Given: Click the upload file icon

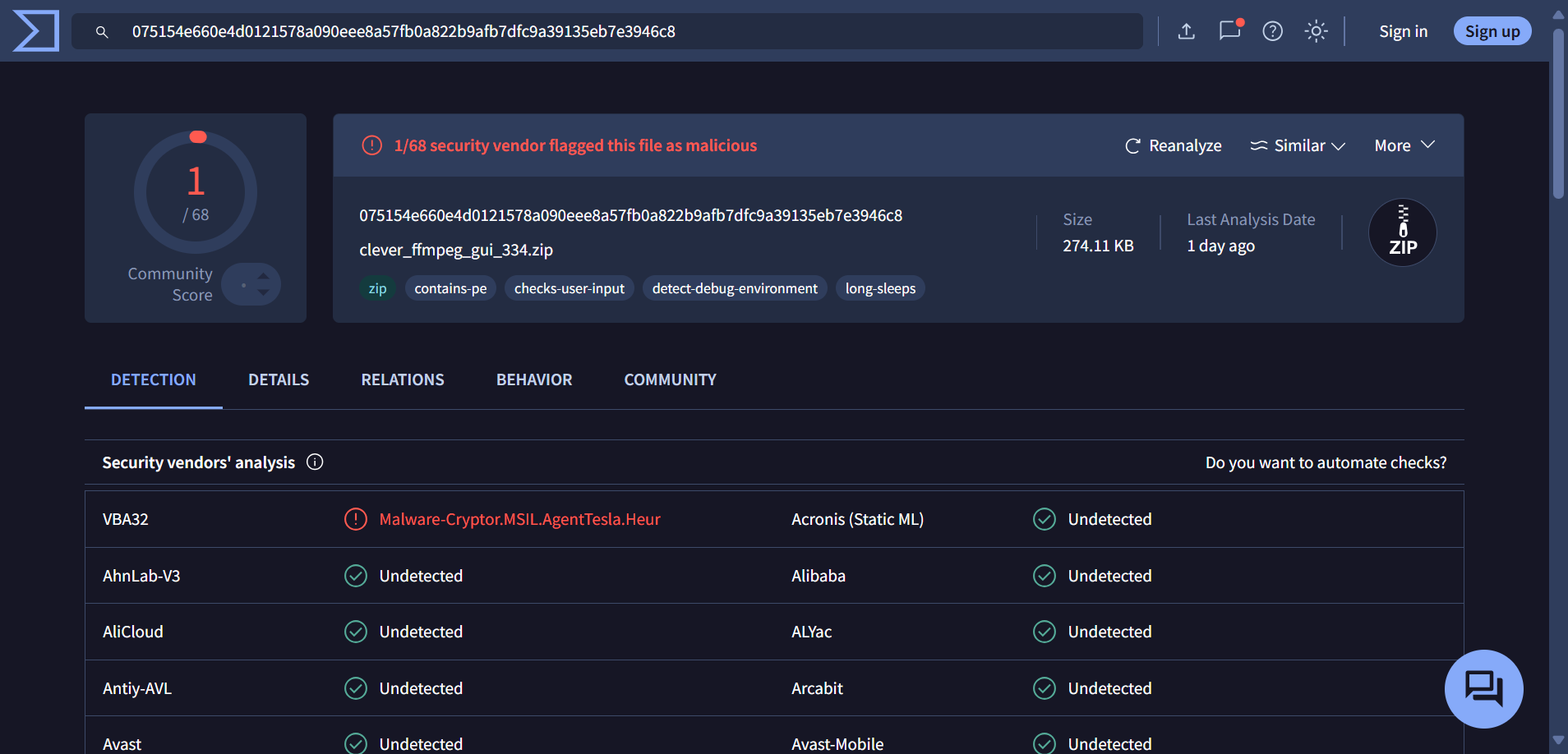Looking at the screenshot, I should pyautogui.click(x=1186, y=31).
